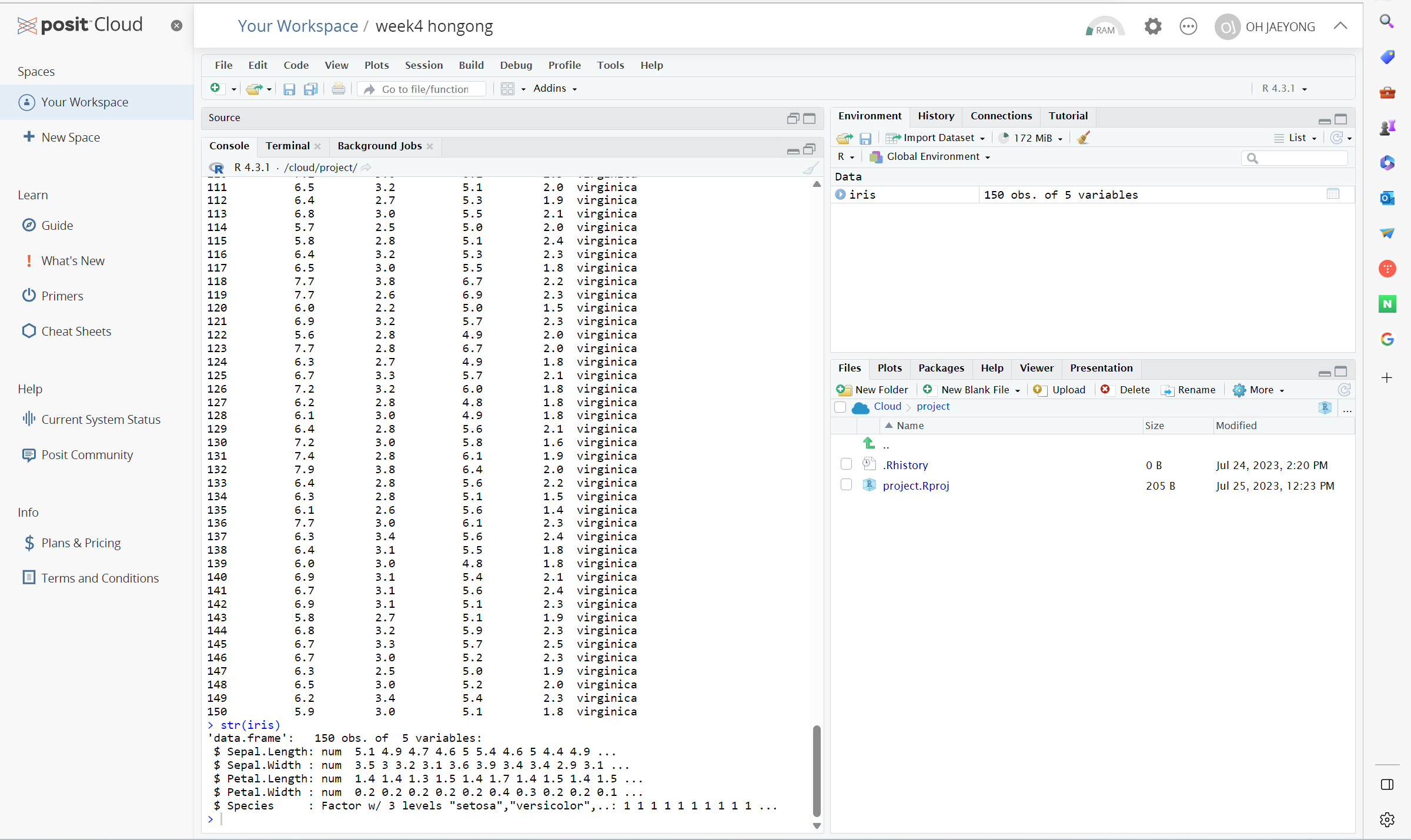Click the clear environment broom icon
This screenshot has width=1411, height=840.
(1084, 138)
